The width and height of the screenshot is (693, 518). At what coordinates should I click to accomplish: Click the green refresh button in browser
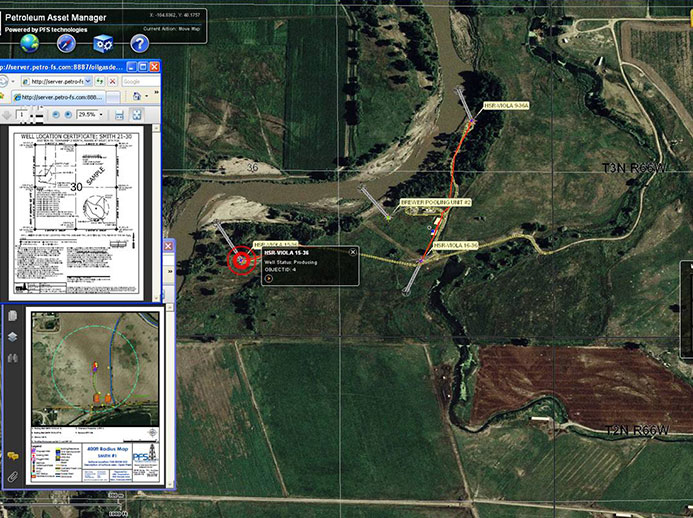pyautogui.click(x=99, y=81)
